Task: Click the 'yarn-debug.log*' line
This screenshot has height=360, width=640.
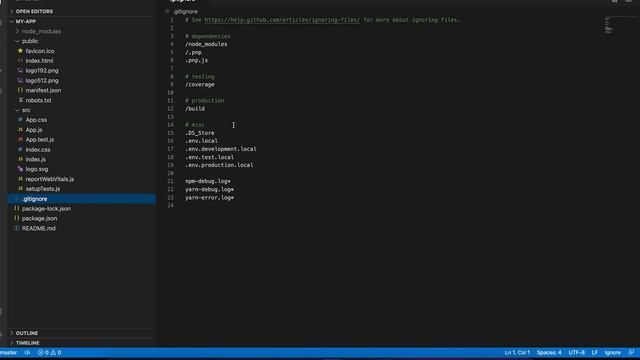Action: click(209, 189)
